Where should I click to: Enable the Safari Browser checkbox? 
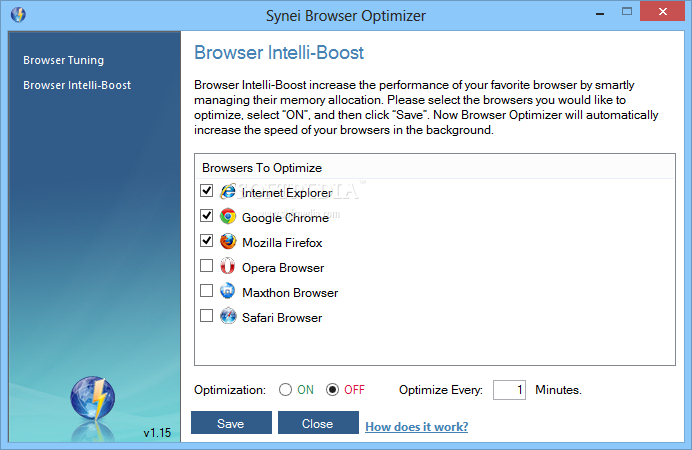click(207, 316)
